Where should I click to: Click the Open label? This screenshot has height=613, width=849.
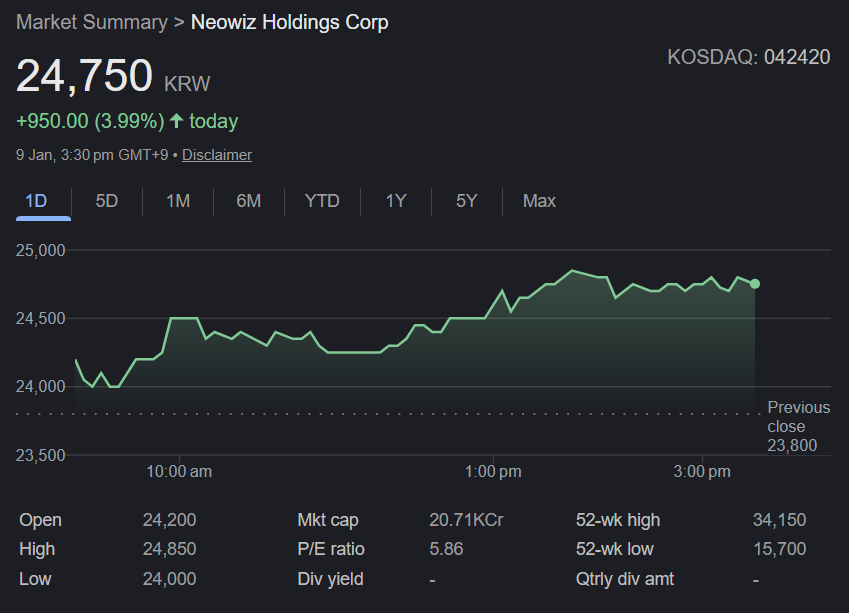click(x=41, y=520)
